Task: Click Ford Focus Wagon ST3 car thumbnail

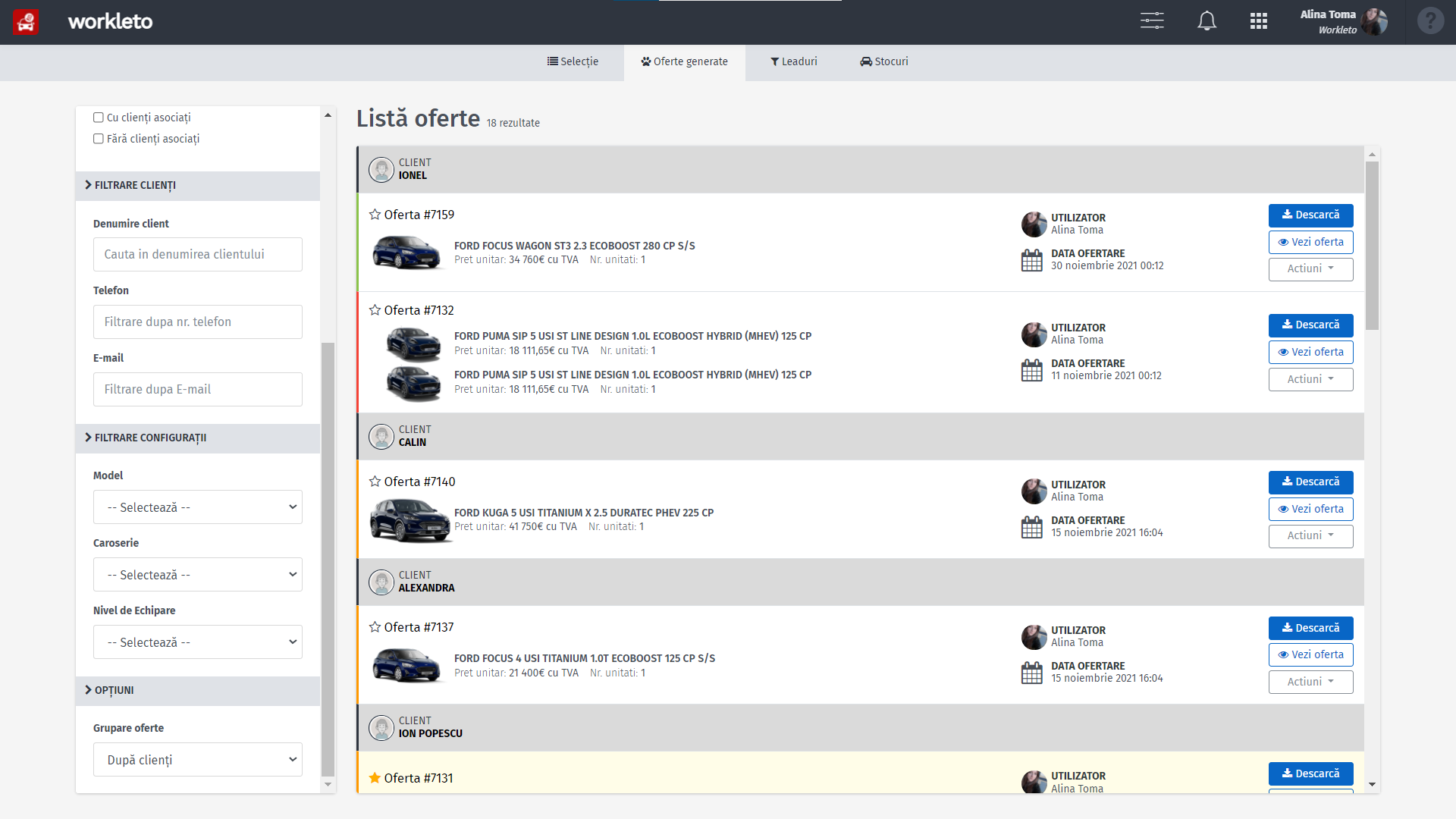Action: 406,253
